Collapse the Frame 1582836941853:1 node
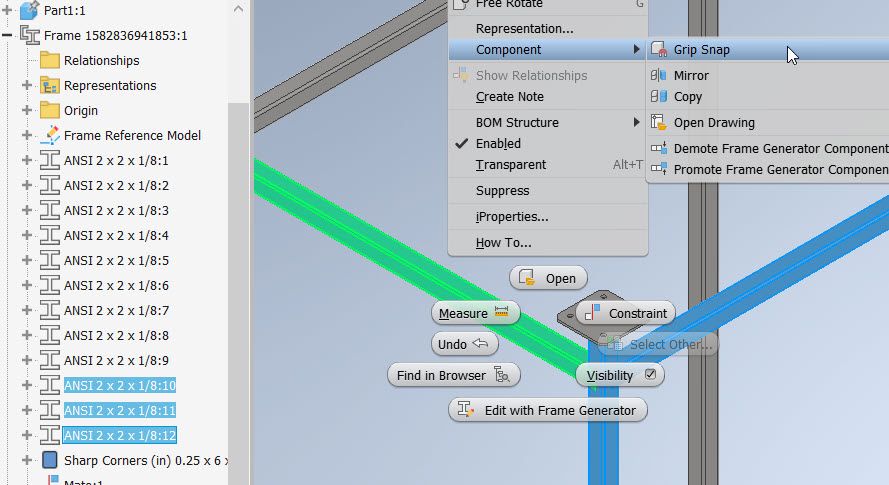 (x=7, y=35)
